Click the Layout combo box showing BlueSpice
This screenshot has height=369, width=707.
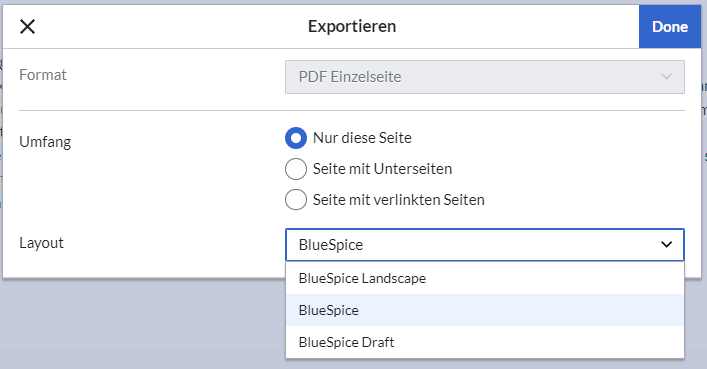coord(485,245)
